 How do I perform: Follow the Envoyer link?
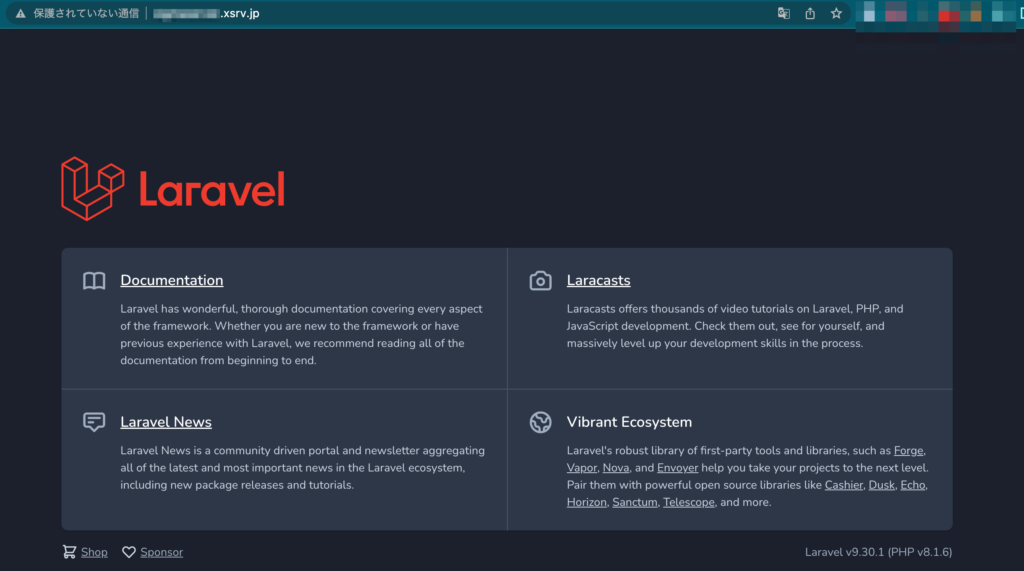click(x=677, y=468)
